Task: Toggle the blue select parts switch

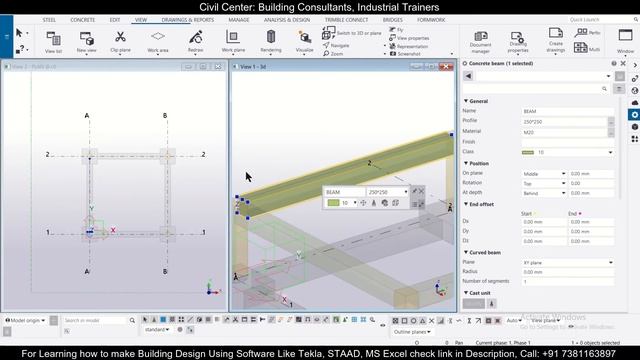Action: (163, 320)
